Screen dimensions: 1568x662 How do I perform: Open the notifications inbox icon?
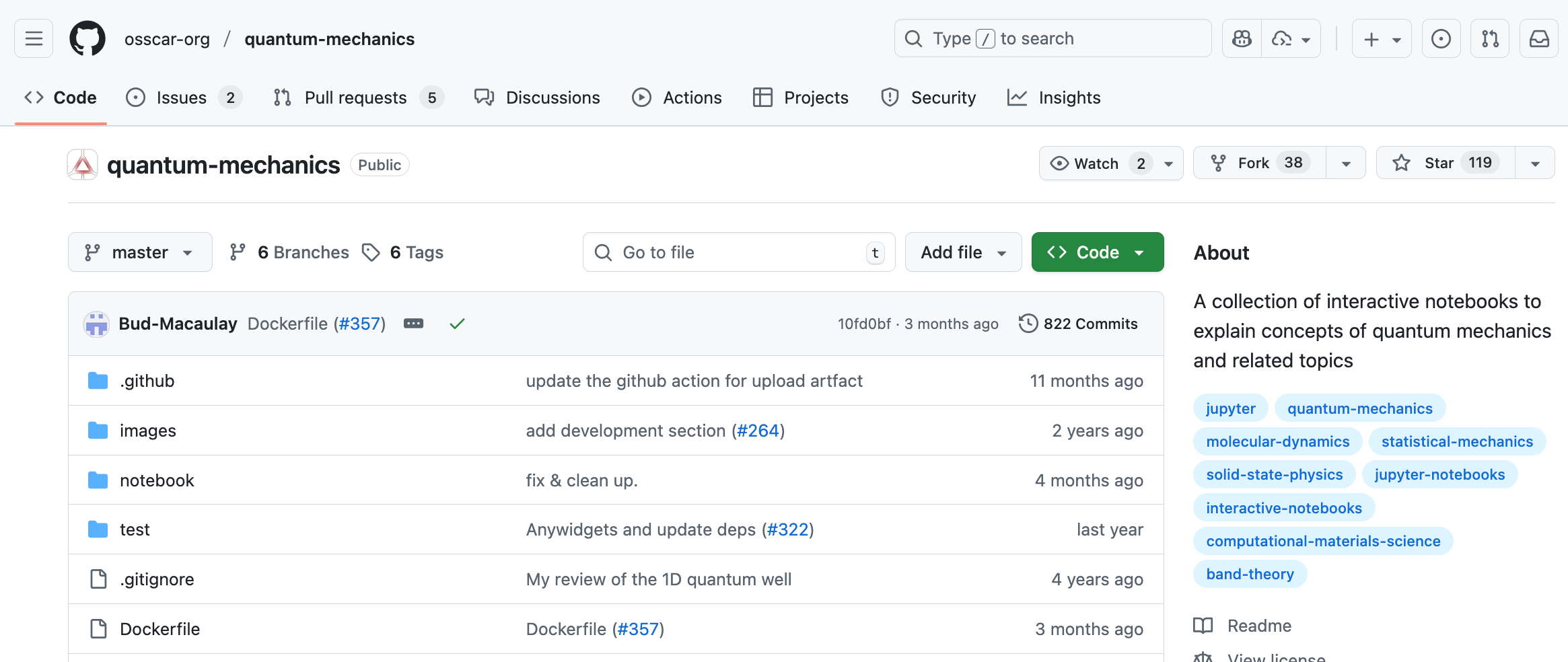(x=1538, y=39)
